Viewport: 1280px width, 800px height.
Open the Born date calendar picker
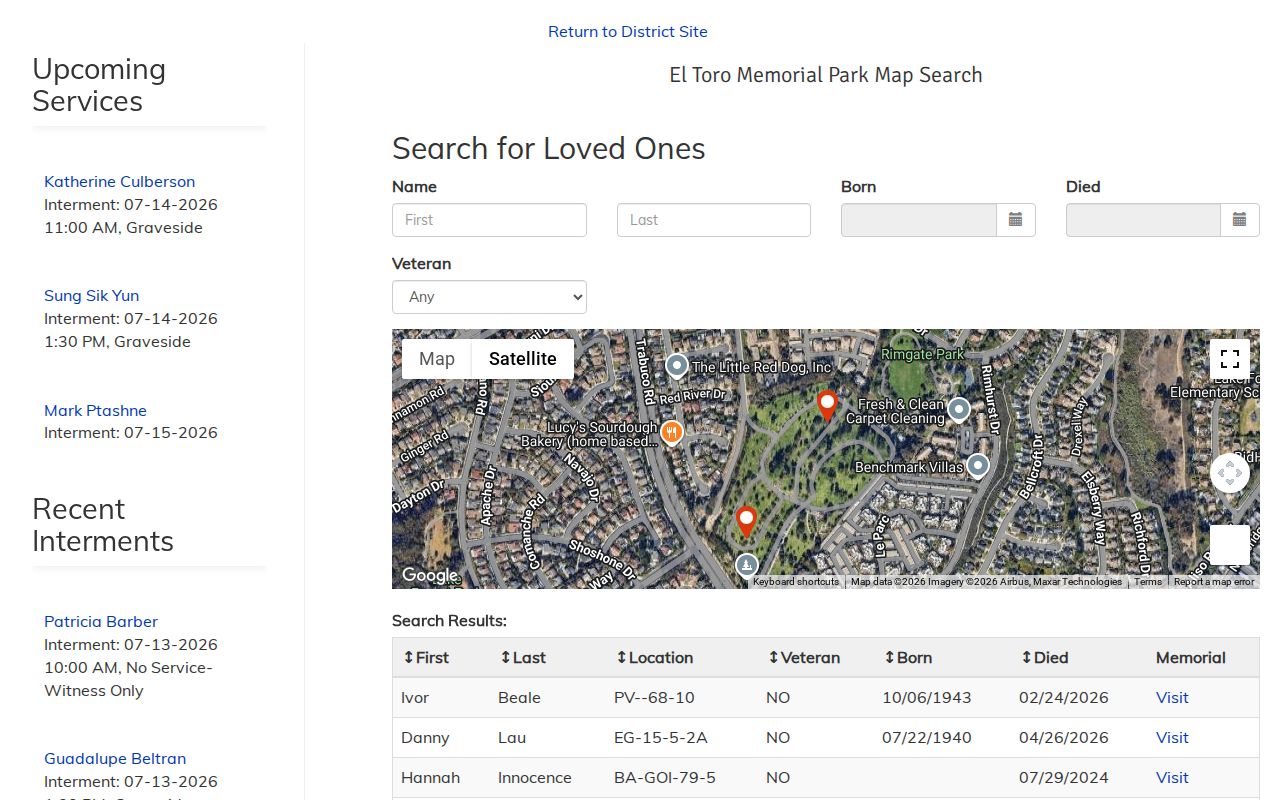[x=1015, y=220]
